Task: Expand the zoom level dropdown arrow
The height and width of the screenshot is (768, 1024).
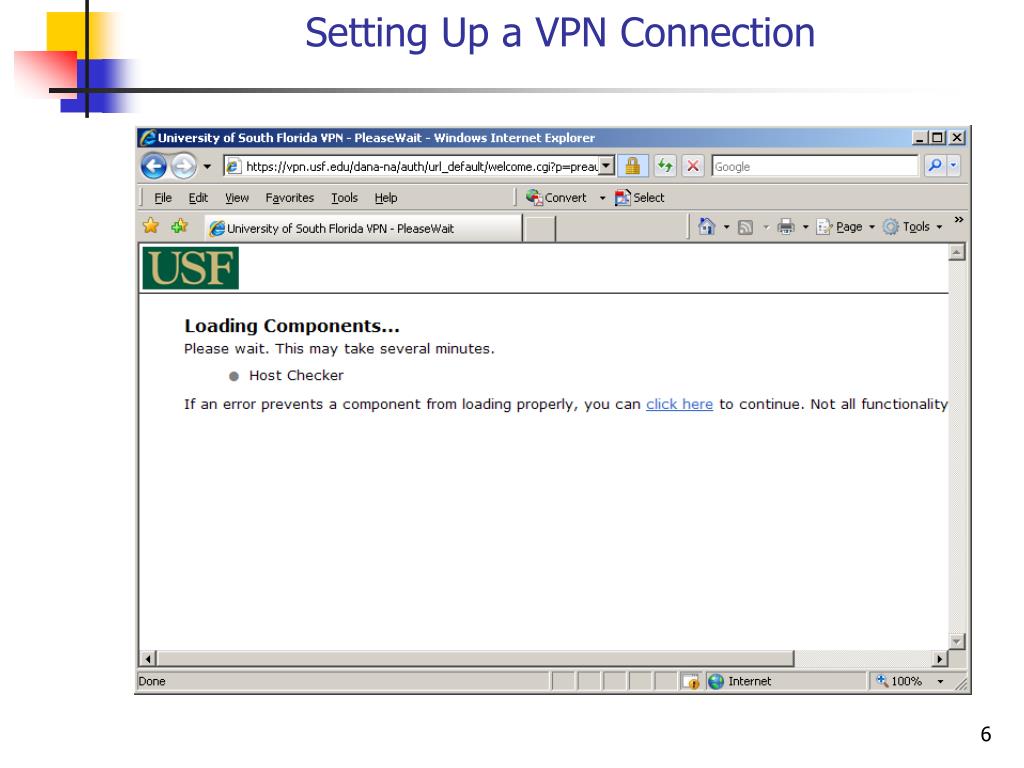Action: pyautogui.click(x=940, y=682)
